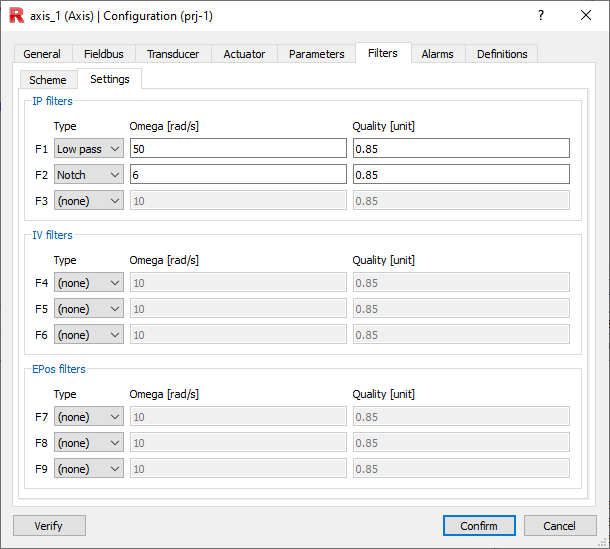
Task: Click the disabled F4 Quality field
Action: click(x=461, y=282)
